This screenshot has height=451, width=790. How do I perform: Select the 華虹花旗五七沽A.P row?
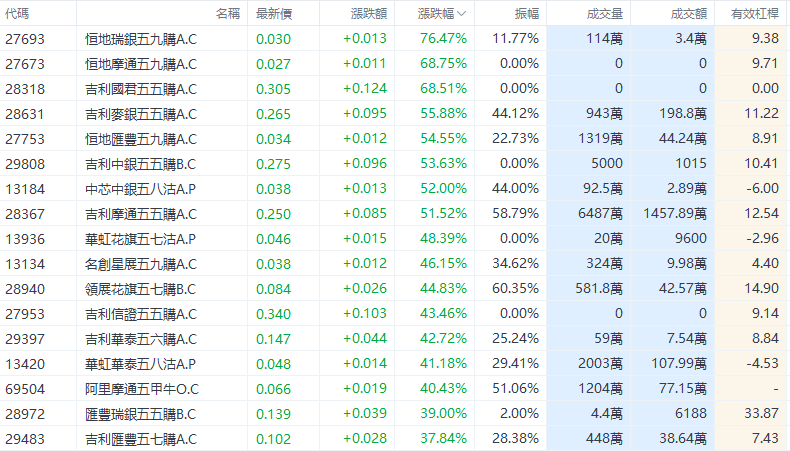coord(141,238)
